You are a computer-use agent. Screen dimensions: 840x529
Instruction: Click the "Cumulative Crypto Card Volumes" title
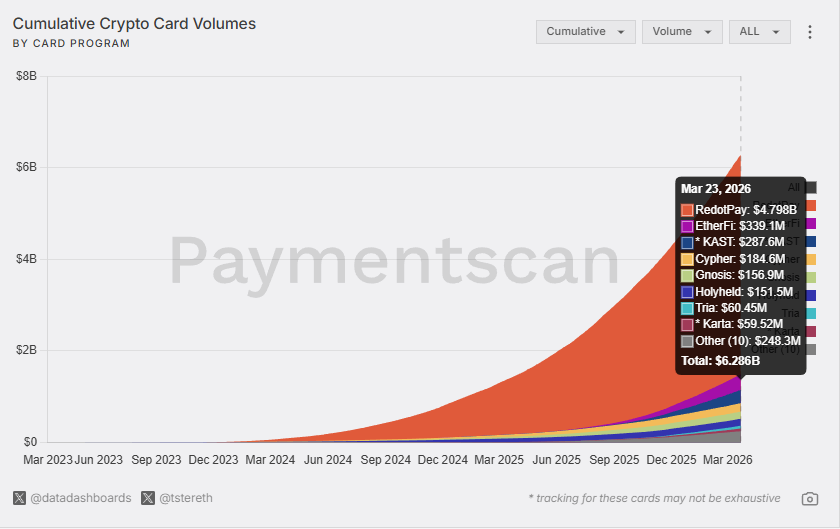[x=134, y=24]
